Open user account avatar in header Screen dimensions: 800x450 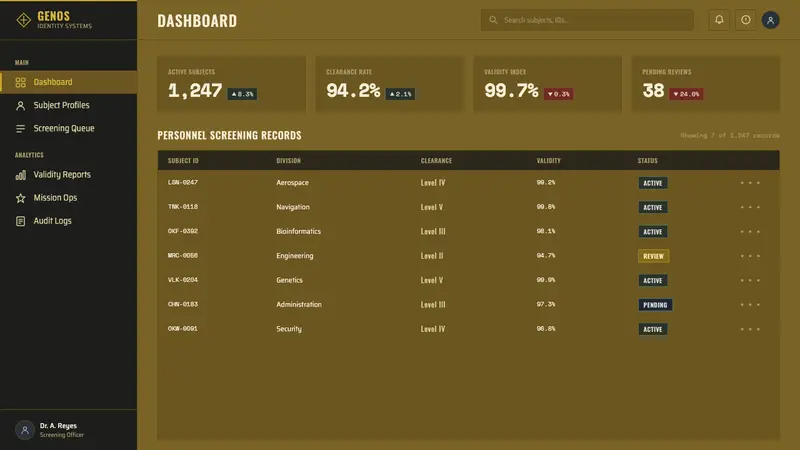click(770, 20)
